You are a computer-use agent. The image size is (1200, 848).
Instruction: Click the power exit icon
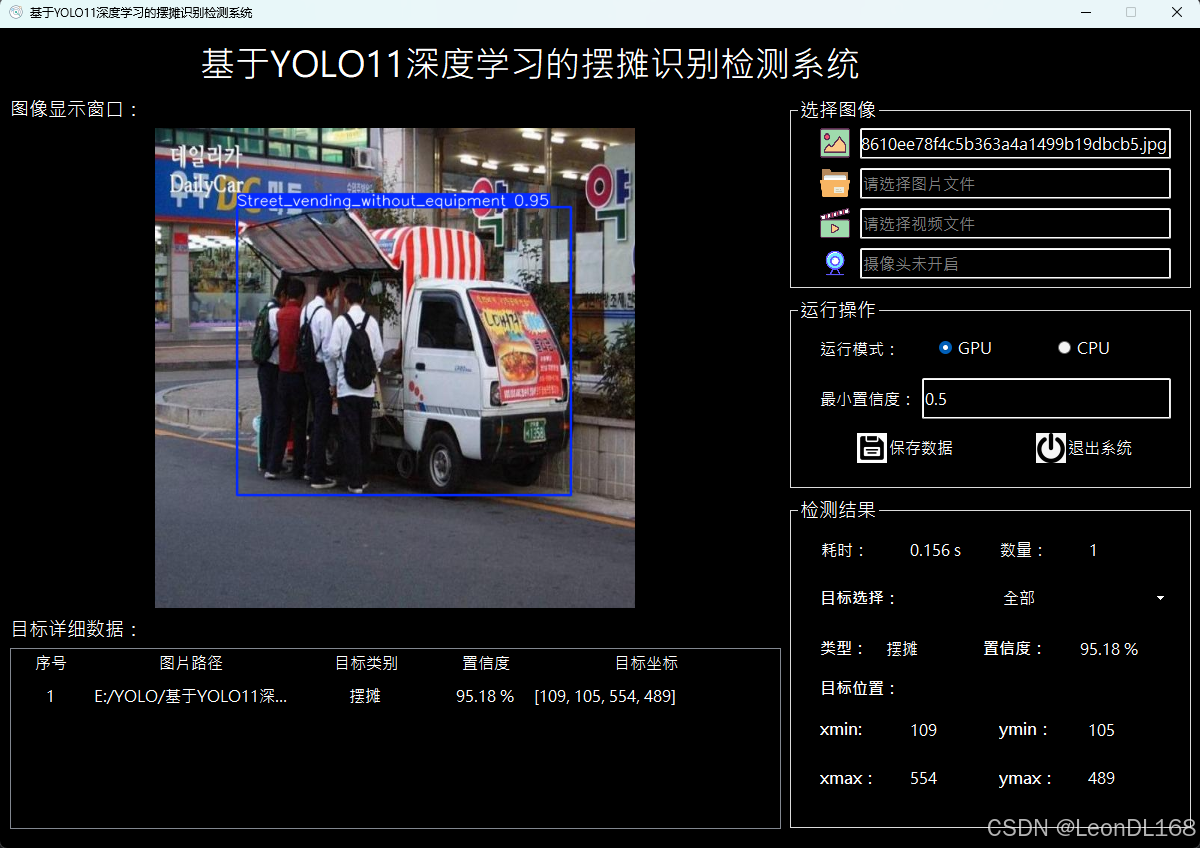pyautogui.click(x=1051, y=447)
